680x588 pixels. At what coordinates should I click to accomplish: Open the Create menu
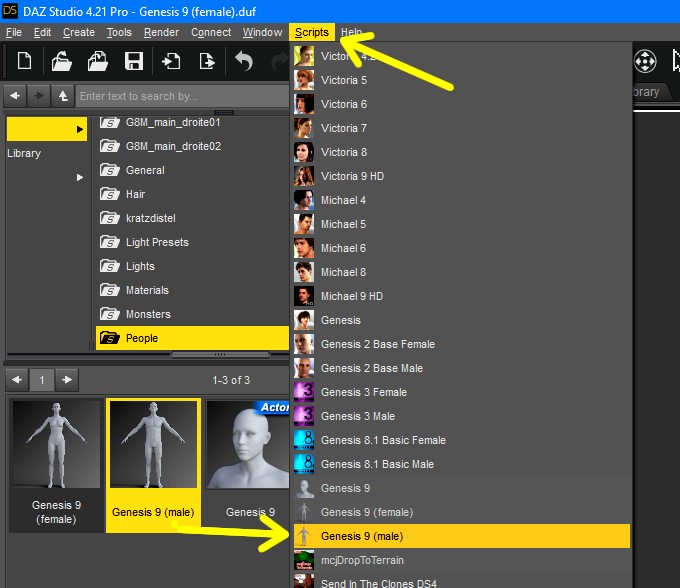[x=78, y=33]
